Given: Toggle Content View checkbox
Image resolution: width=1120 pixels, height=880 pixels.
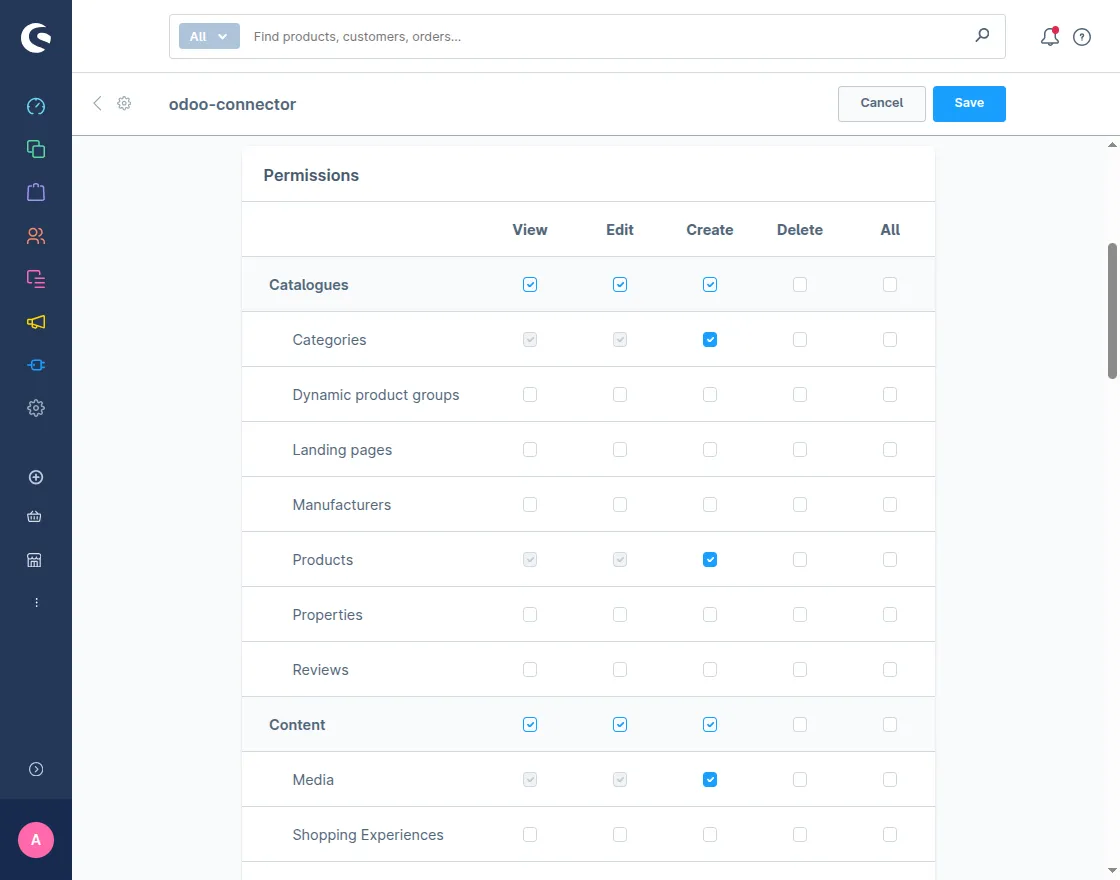Looking at the screenshot, I should tap(530, 724).
